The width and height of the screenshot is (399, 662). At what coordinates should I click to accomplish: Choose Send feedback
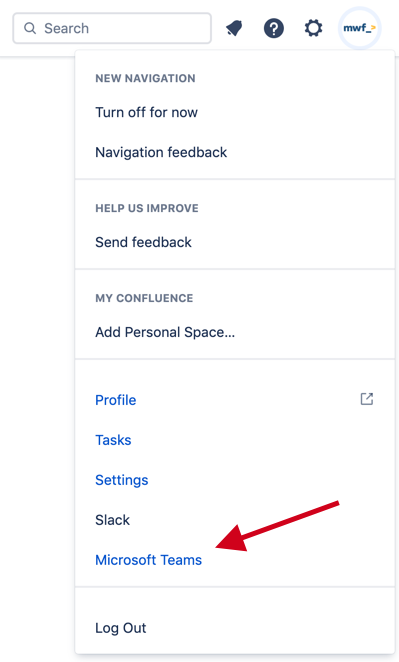coord(143,242)
